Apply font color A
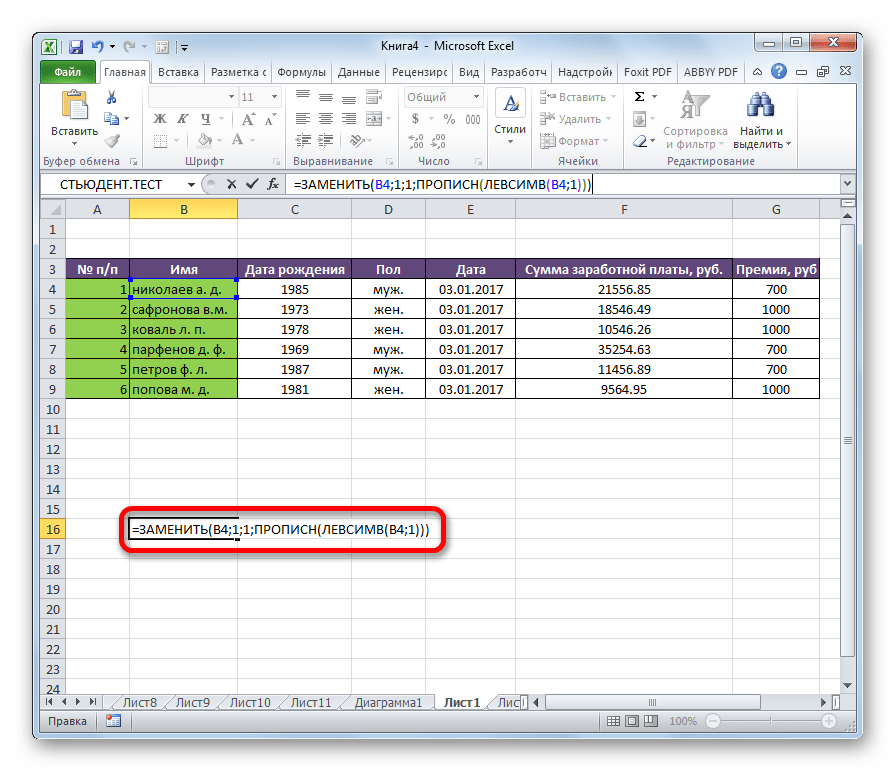Image resolution: width=896 pixels, height=772 pixels. [x=237, y=141]
